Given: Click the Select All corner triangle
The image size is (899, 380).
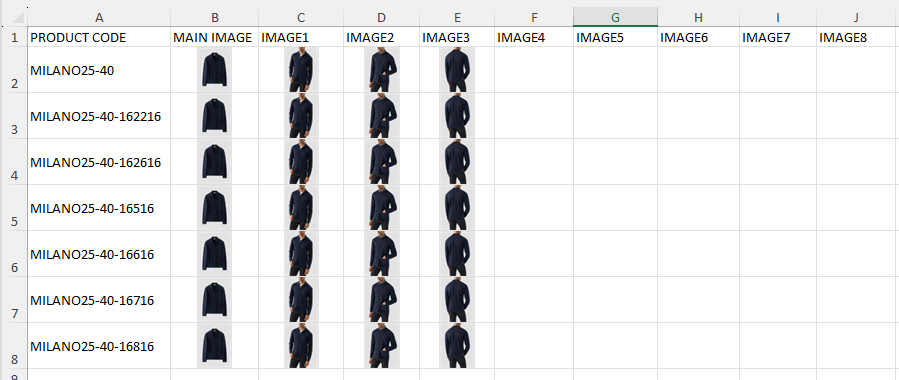Looking at the screenshot, I should [x=17, y=19].
